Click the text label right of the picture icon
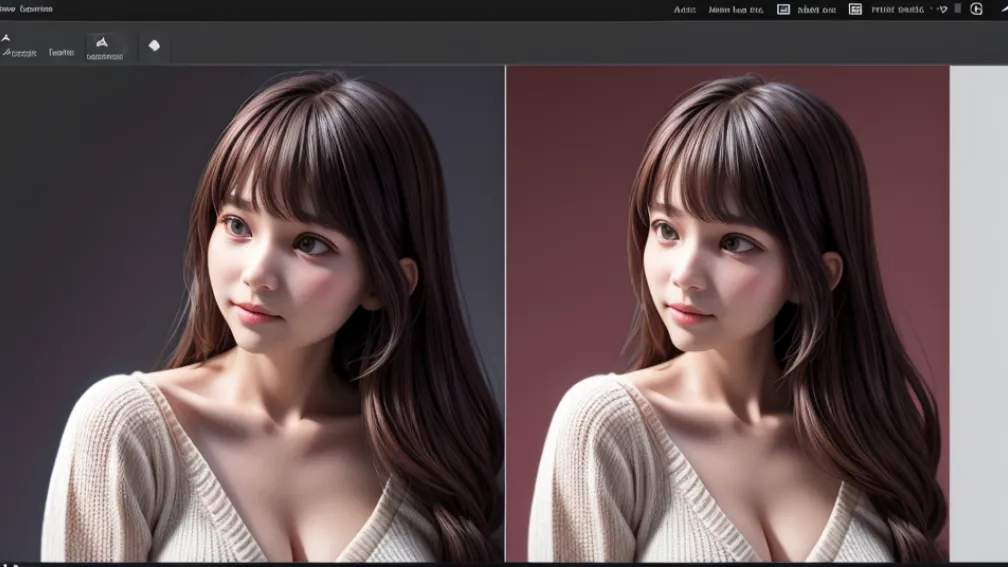Screen dimensions: 1008x567 815,10
